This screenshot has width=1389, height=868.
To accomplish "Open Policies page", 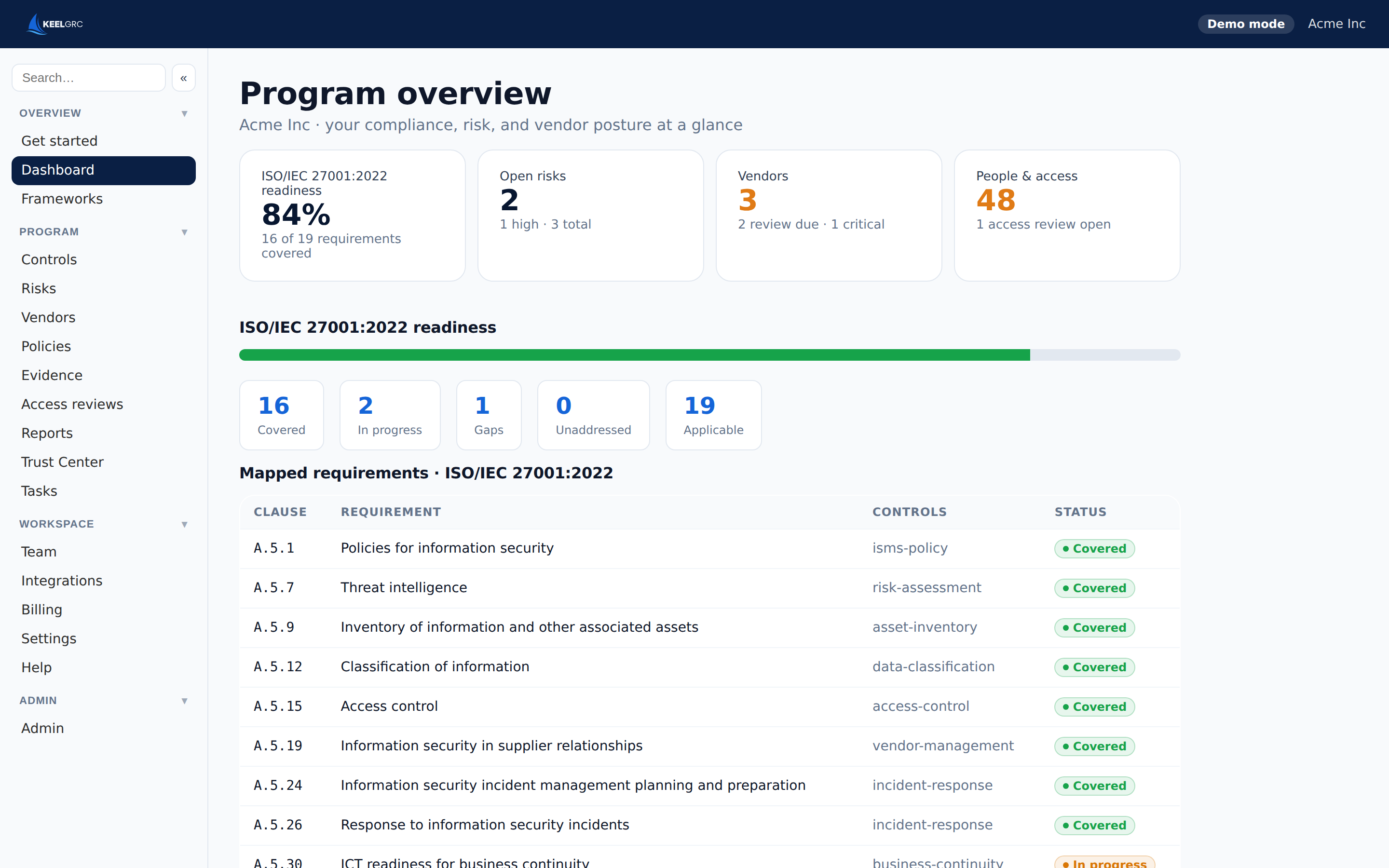I will point(103,346).
